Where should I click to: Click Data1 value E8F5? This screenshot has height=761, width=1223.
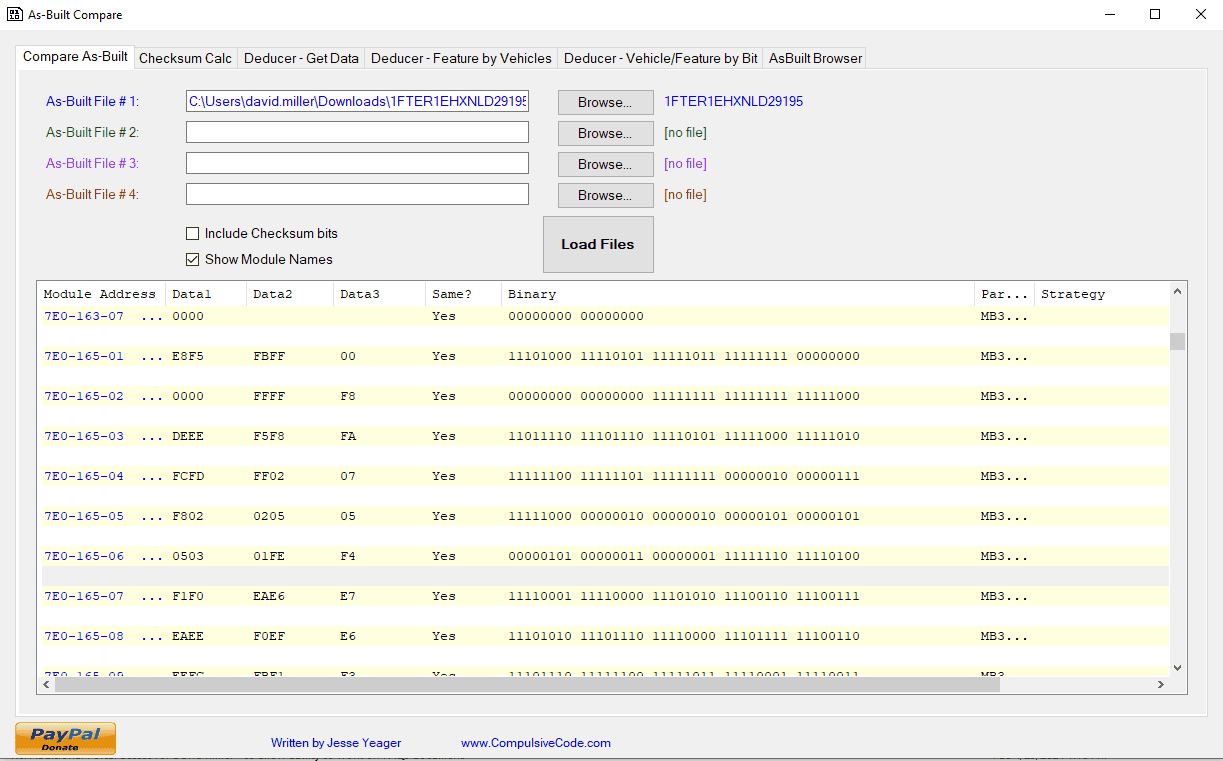(x=188, y=356)
